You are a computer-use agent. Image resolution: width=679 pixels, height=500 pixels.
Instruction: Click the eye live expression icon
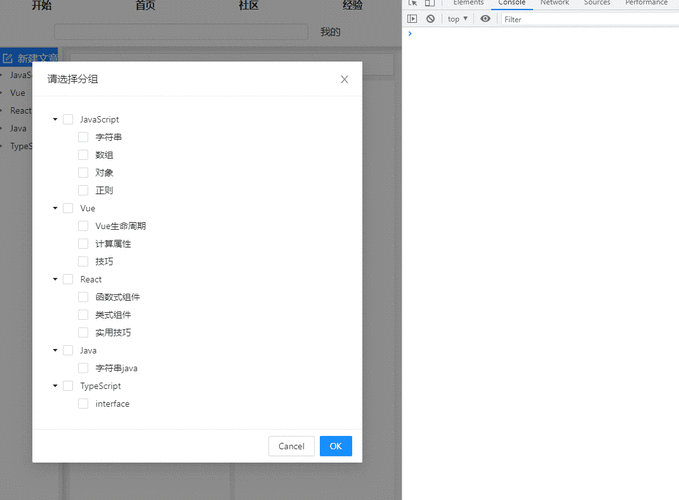pyautogui.click(x=486, y=19)
